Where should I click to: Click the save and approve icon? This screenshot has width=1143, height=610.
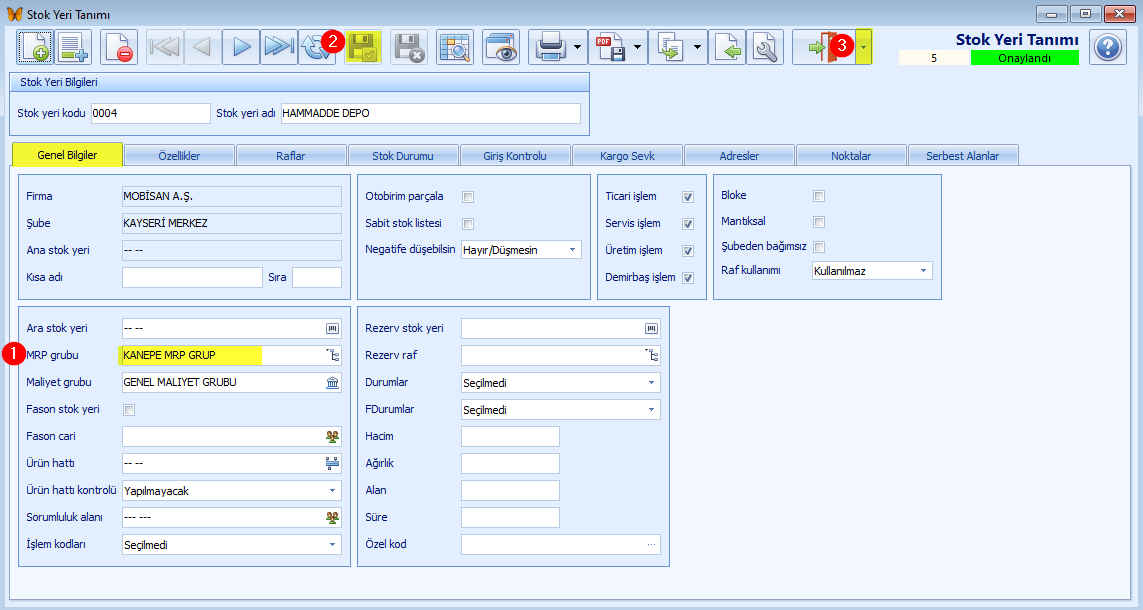(363, 47)
